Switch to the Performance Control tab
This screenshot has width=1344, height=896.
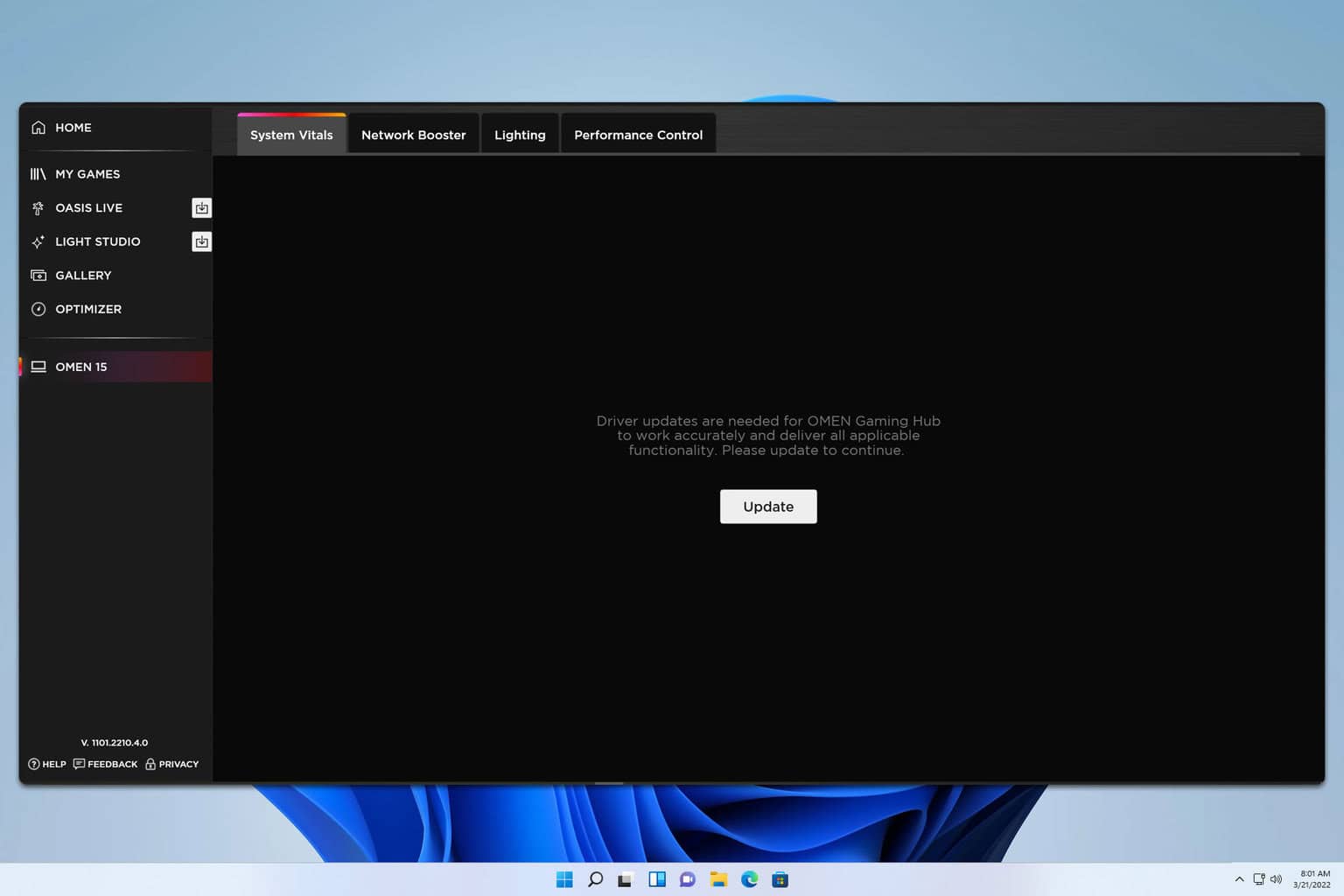pyautogui.click(x=638, y=135)
